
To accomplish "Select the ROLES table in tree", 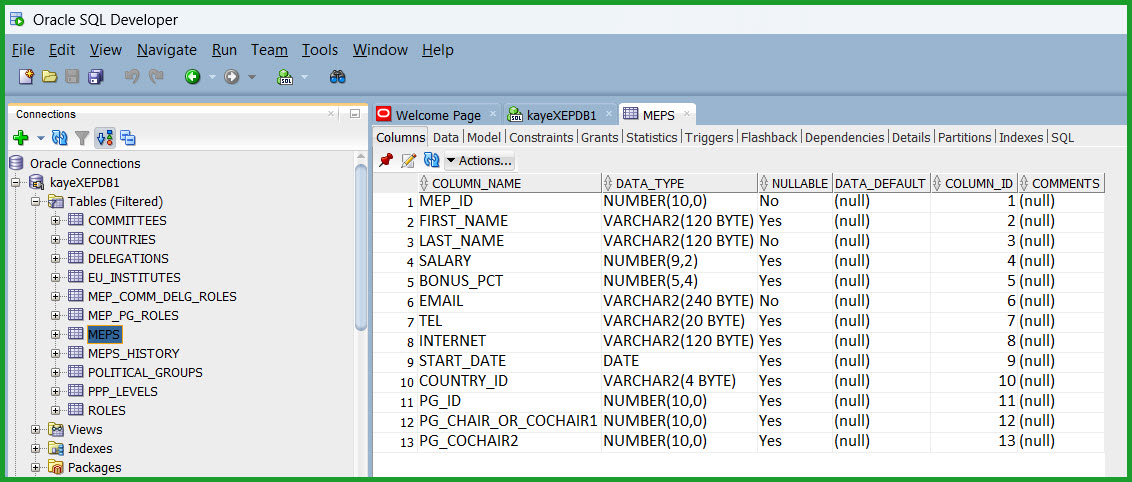I will 107,411.
